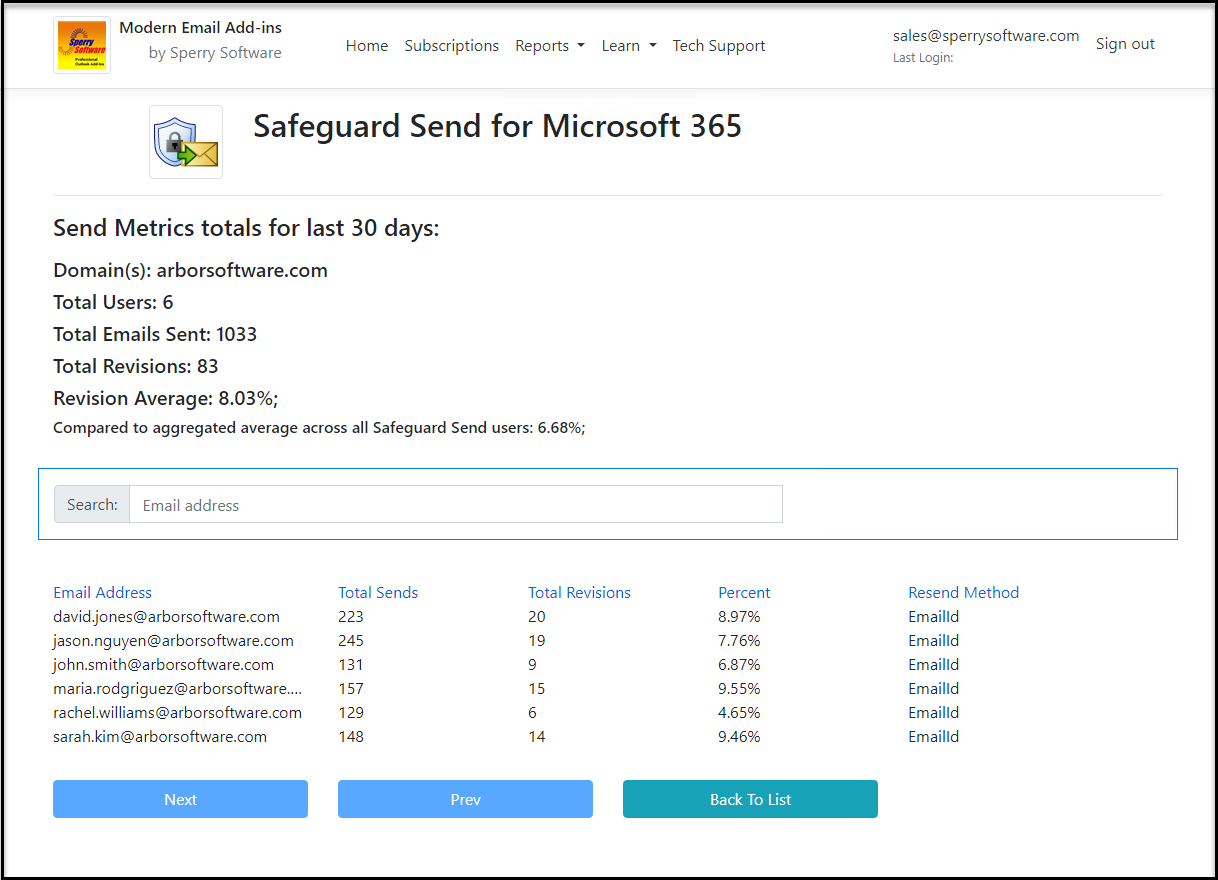
Task: Sort by Percent column header
Action: coord(744,592)
